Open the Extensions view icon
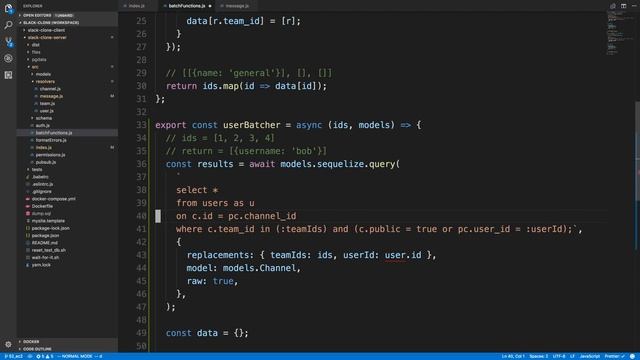Screen dimensions: 640x360 pyautogui.click(x=8, y=75)
